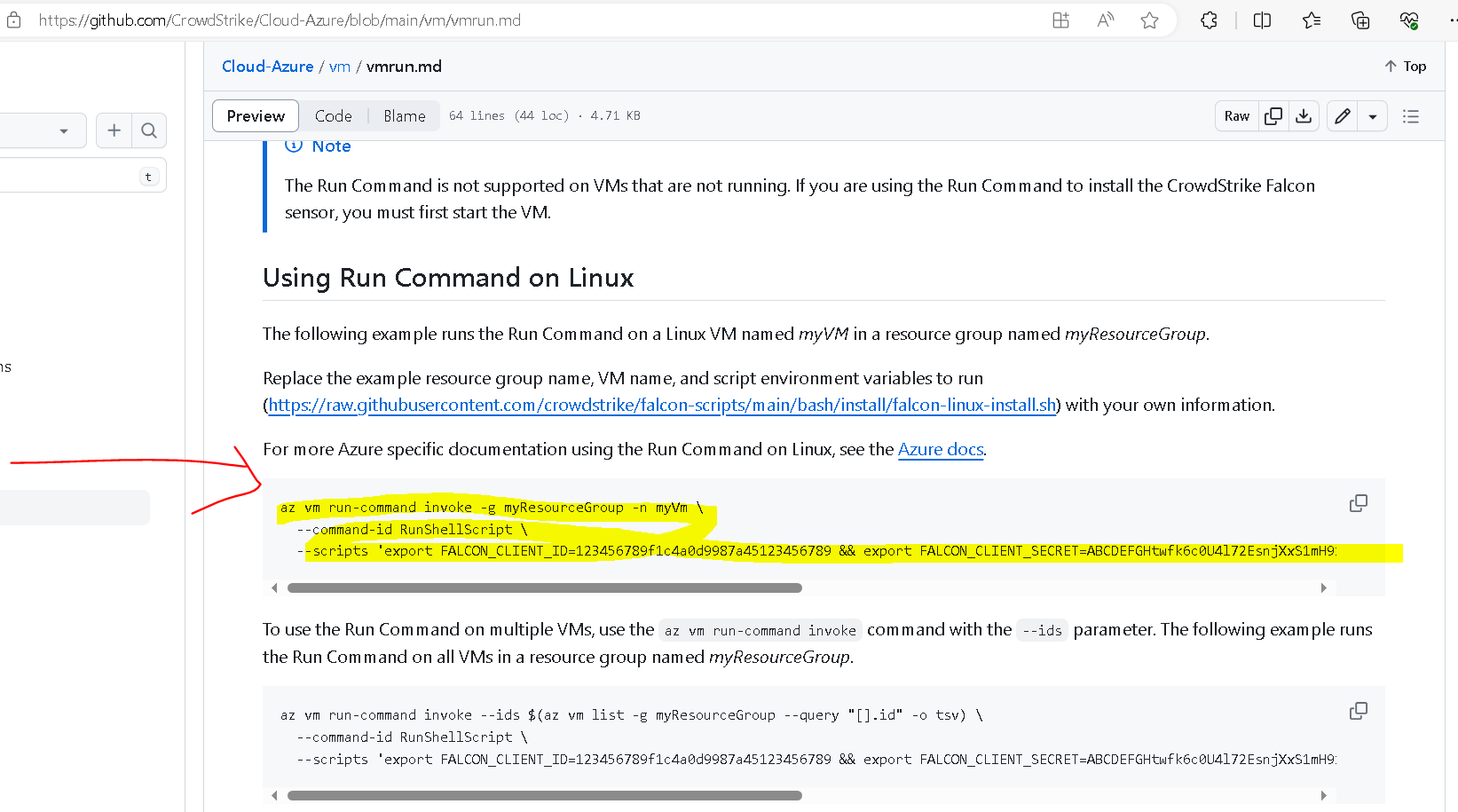Click the add file plus icon in sidebar

pos(114,130)
